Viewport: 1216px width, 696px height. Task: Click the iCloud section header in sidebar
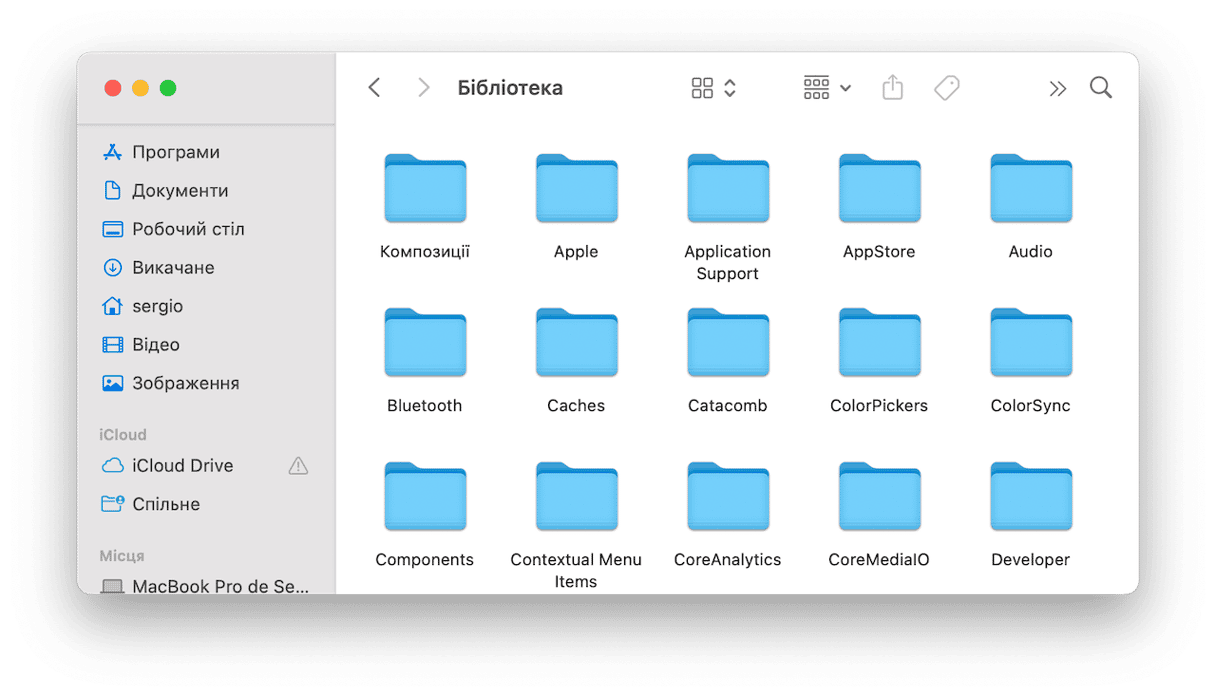pos(123,435)
